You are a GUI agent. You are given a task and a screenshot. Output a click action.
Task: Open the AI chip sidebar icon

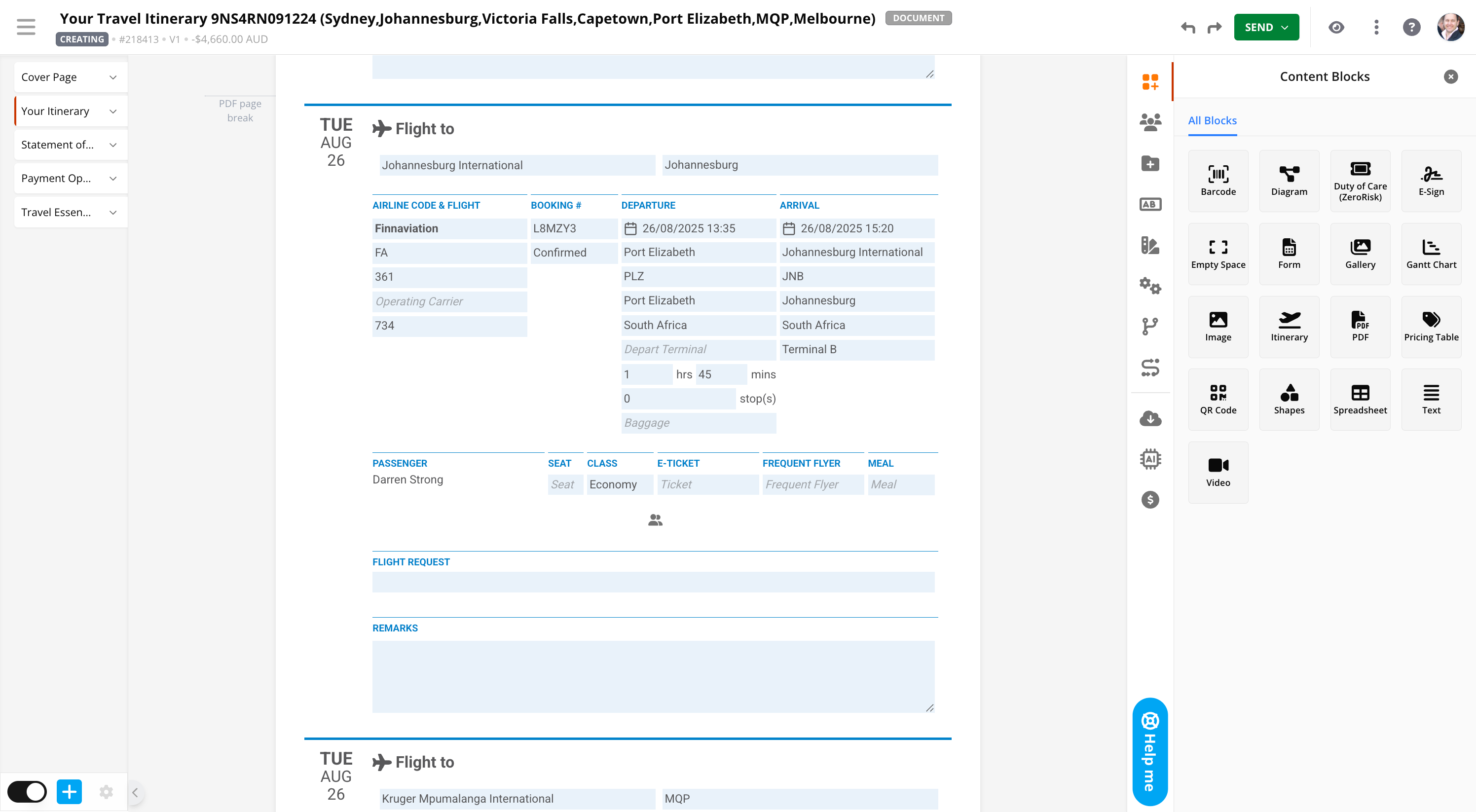click(x=1149, y=459)
